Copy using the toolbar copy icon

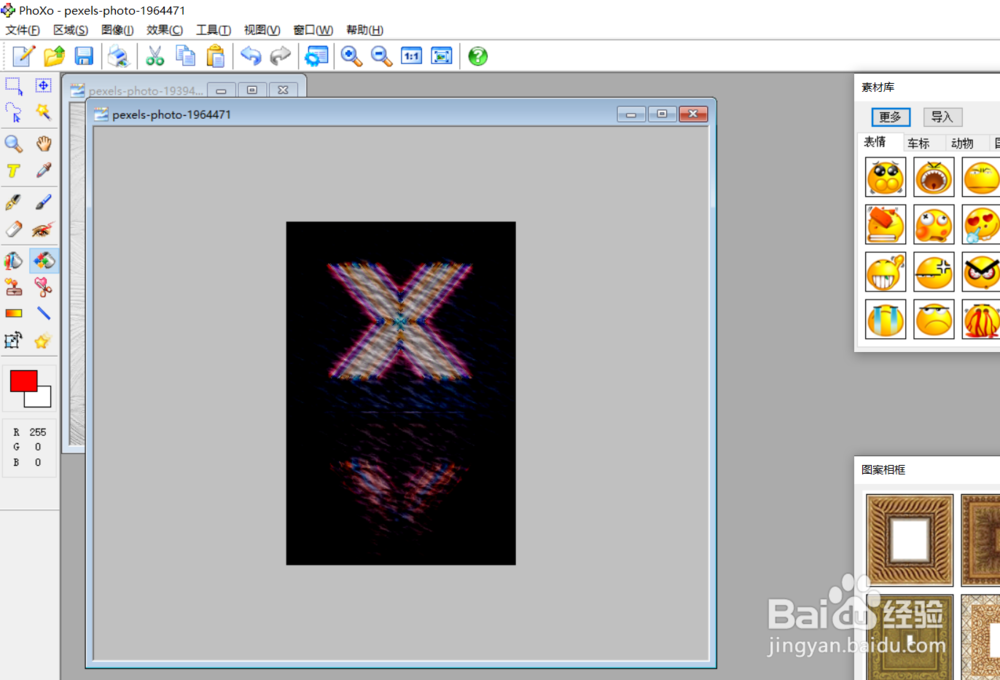pos(185,56)
